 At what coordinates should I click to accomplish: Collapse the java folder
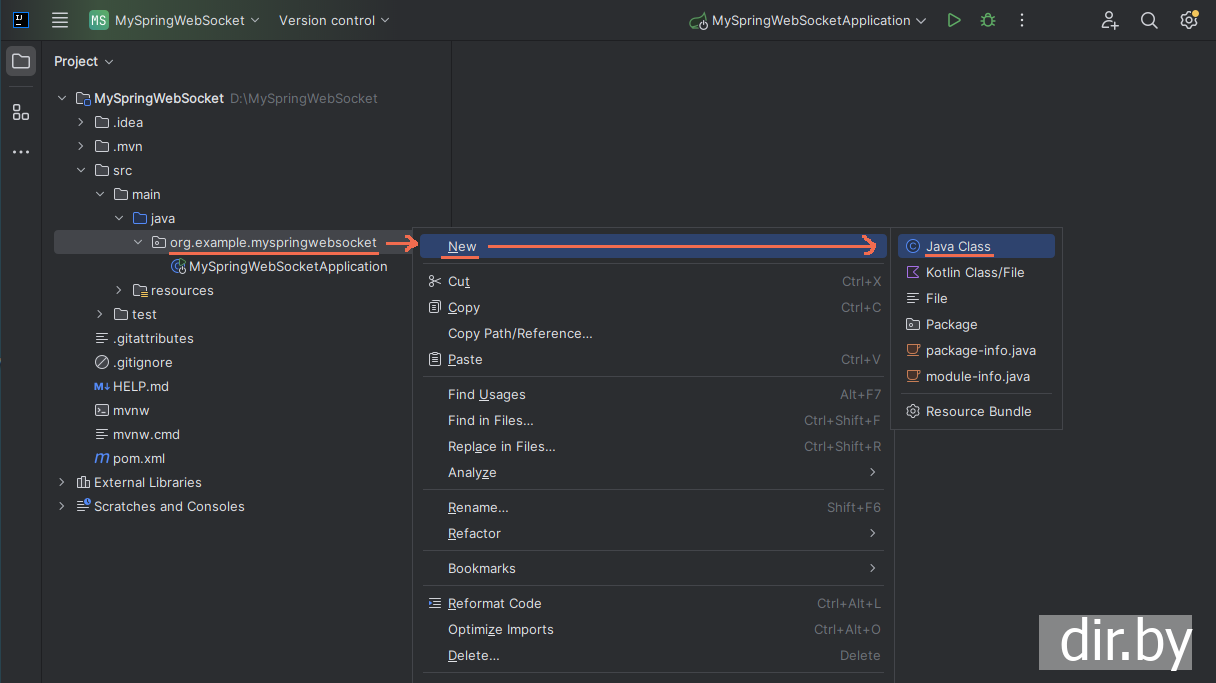click(x=119, y=218)
